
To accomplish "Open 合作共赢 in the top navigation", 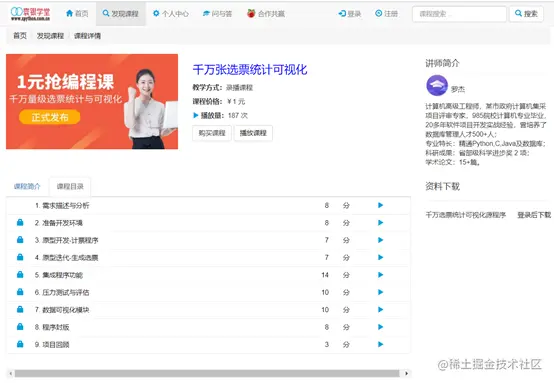I will pyautogui.click(x=266, y=13).
